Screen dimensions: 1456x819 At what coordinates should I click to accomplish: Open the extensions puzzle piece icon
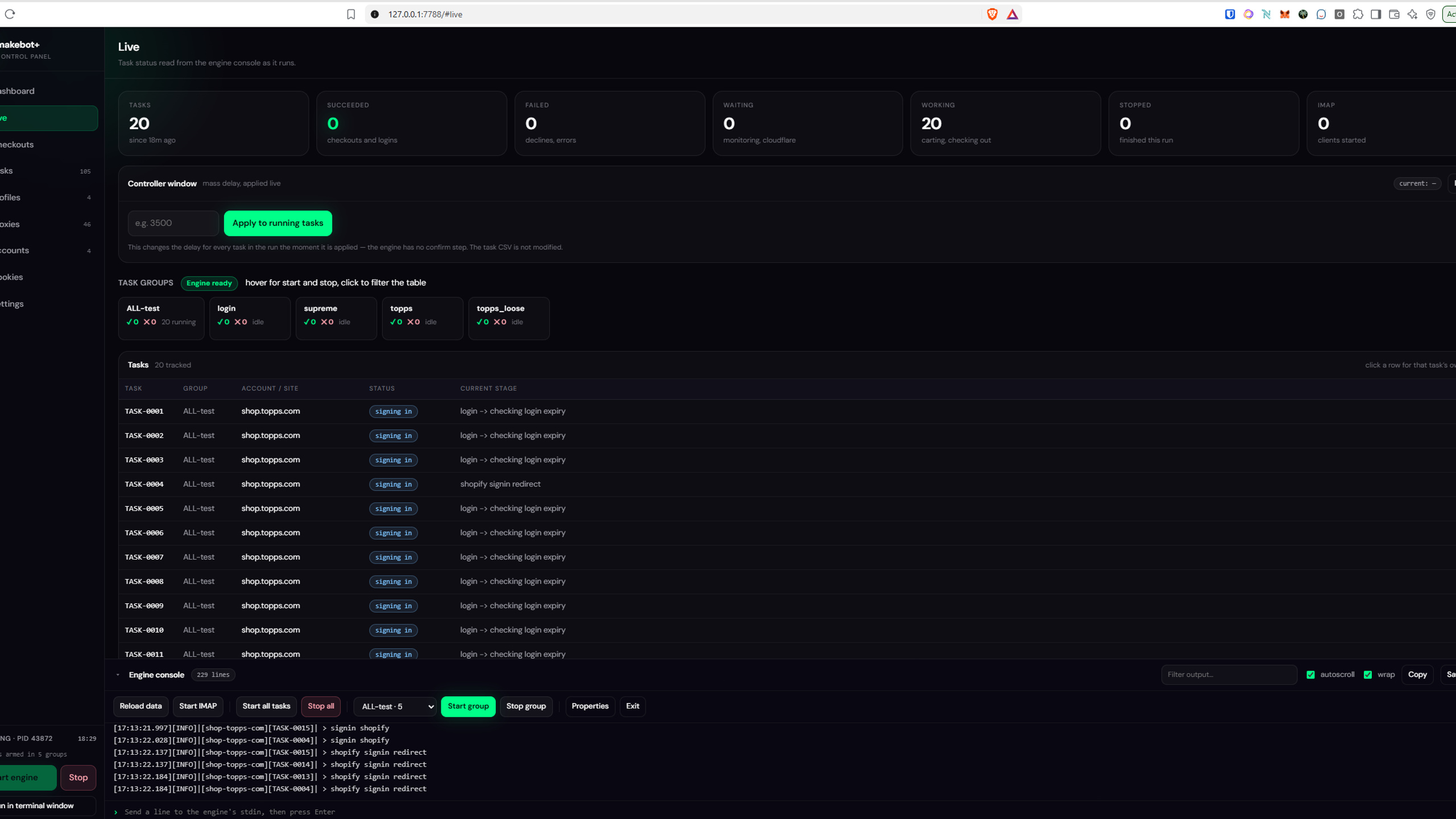(1358, 14)
